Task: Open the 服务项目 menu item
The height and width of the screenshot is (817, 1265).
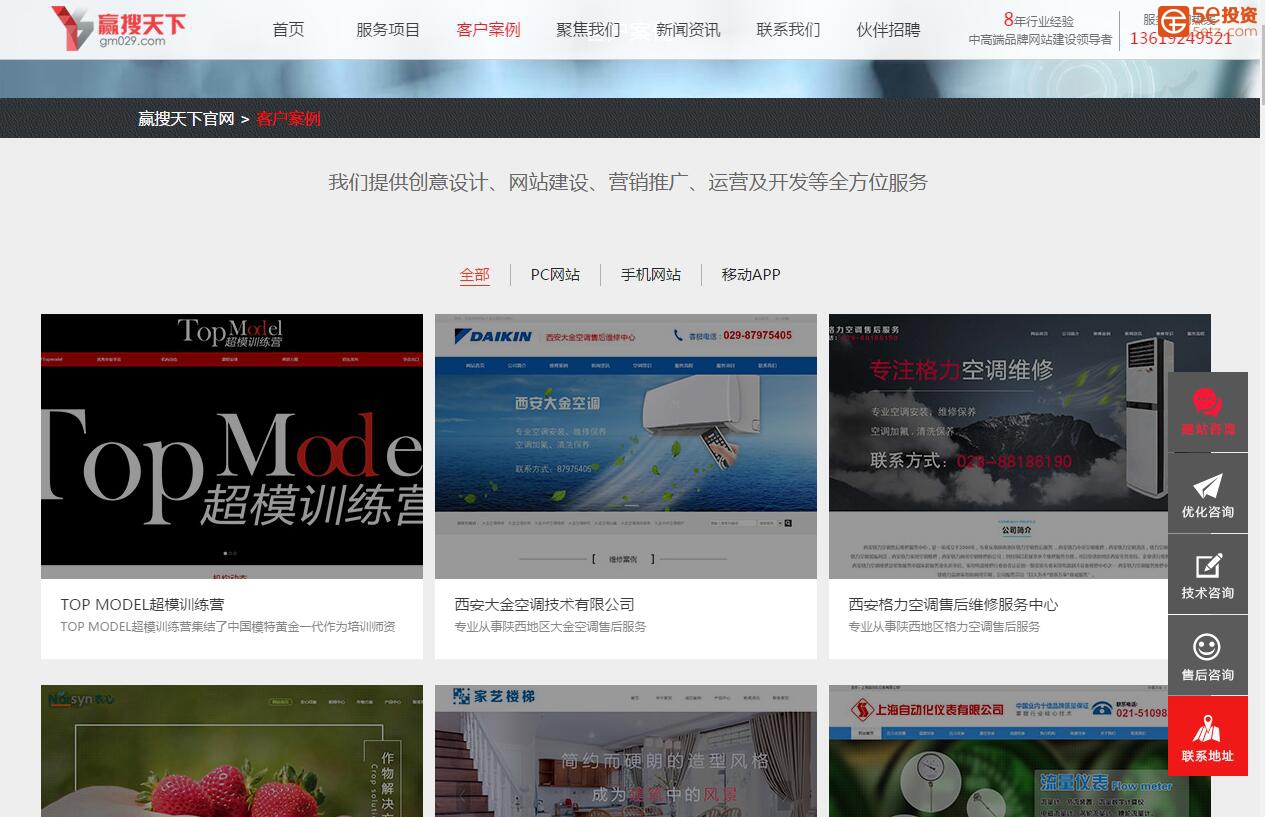Action: 388,30
